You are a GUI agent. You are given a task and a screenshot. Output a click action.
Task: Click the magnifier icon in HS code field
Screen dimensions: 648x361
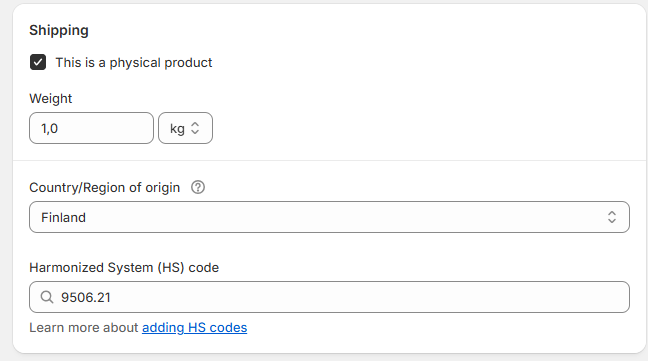[x=47, y=297]
